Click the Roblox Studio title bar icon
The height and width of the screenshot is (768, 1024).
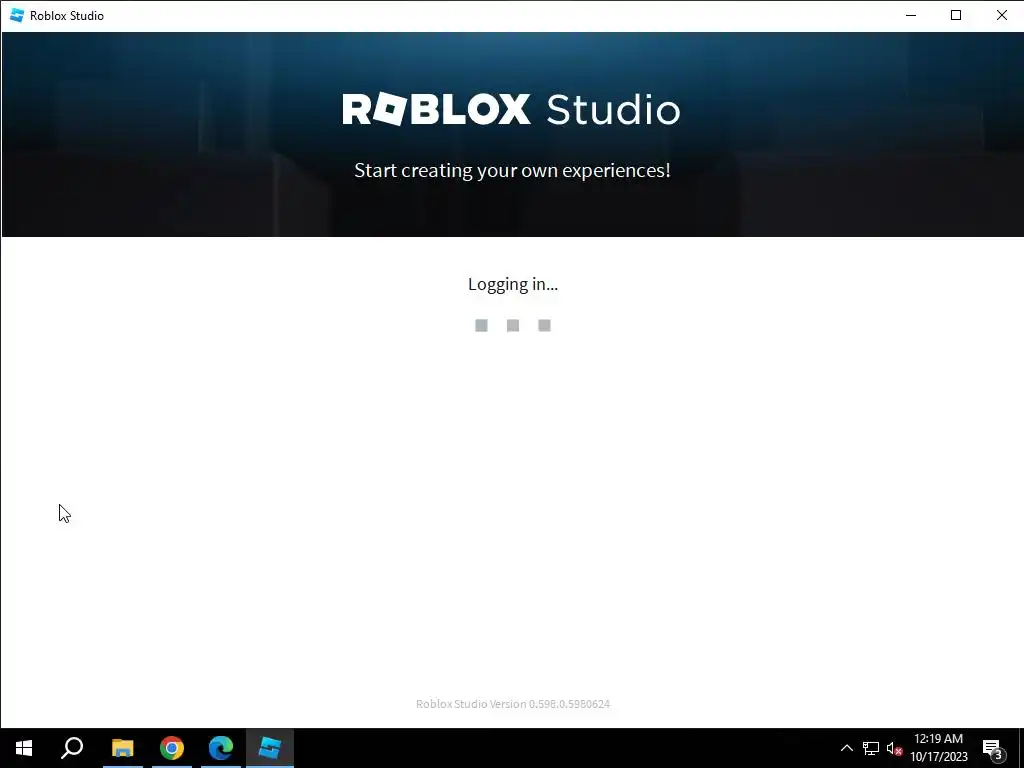click(16, 15)
